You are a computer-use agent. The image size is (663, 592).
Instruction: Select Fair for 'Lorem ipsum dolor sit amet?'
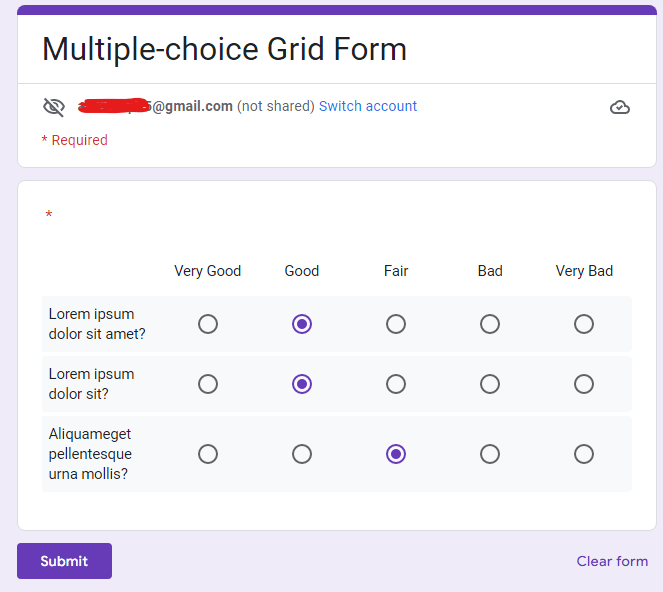click(396, 324)
